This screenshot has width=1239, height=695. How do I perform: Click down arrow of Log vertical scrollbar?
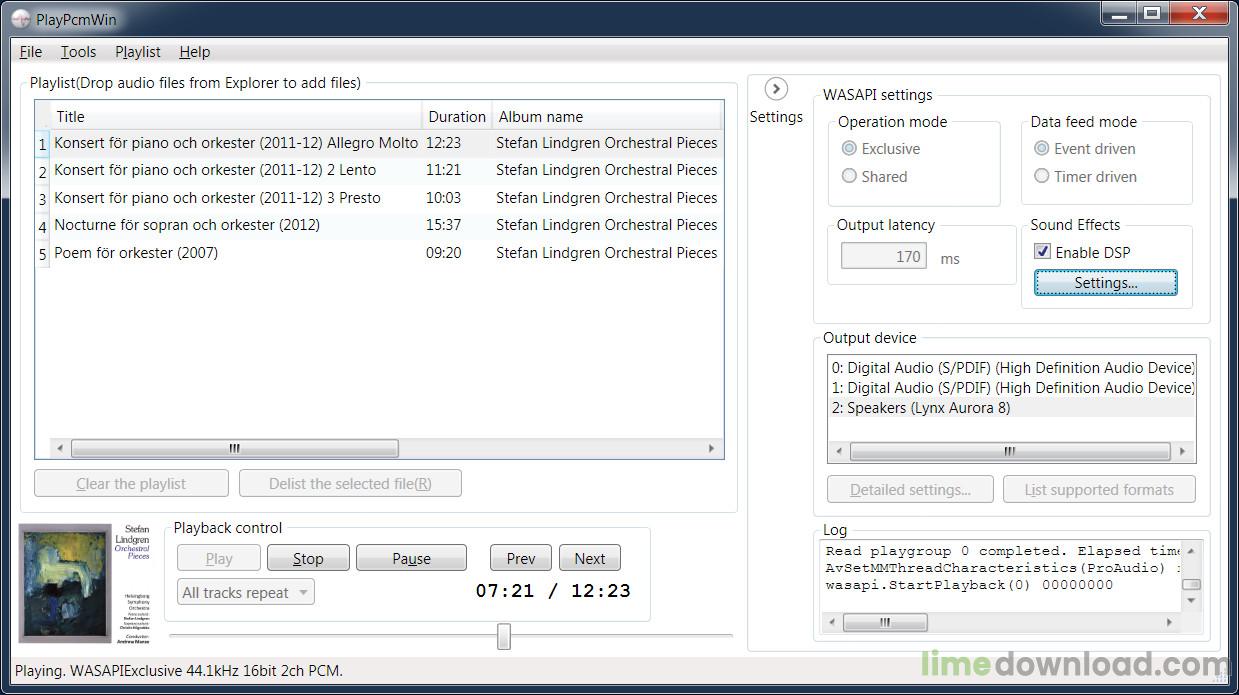(x=1190, y=601)
